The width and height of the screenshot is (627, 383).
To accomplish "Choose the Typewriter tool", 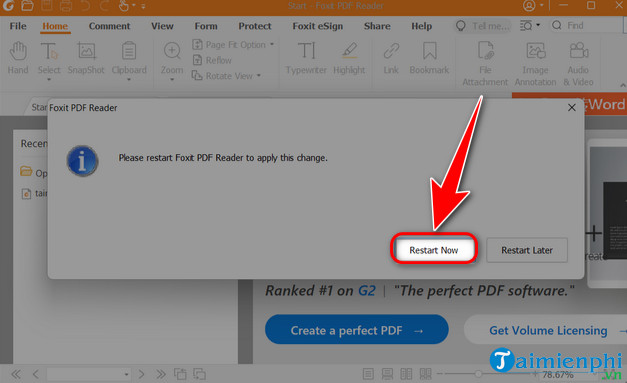I will tap(306, 58).
